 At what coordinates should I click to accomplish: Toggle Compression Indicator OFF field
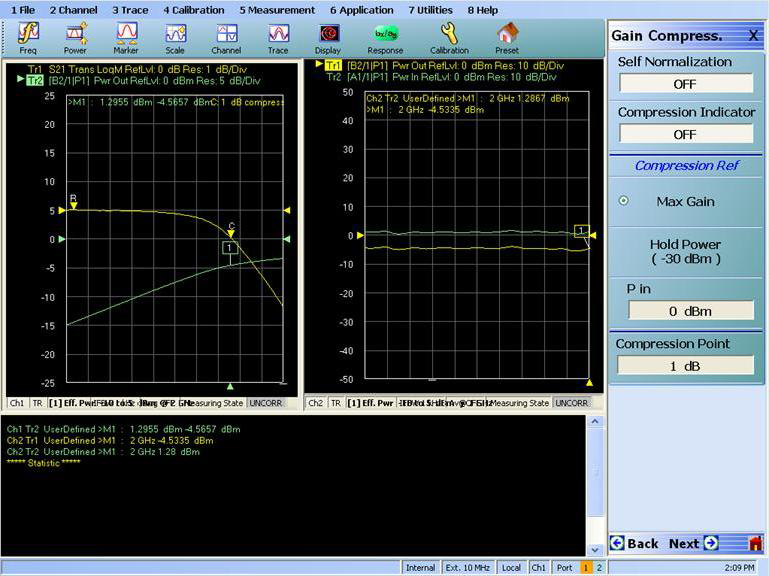(685, 134)
